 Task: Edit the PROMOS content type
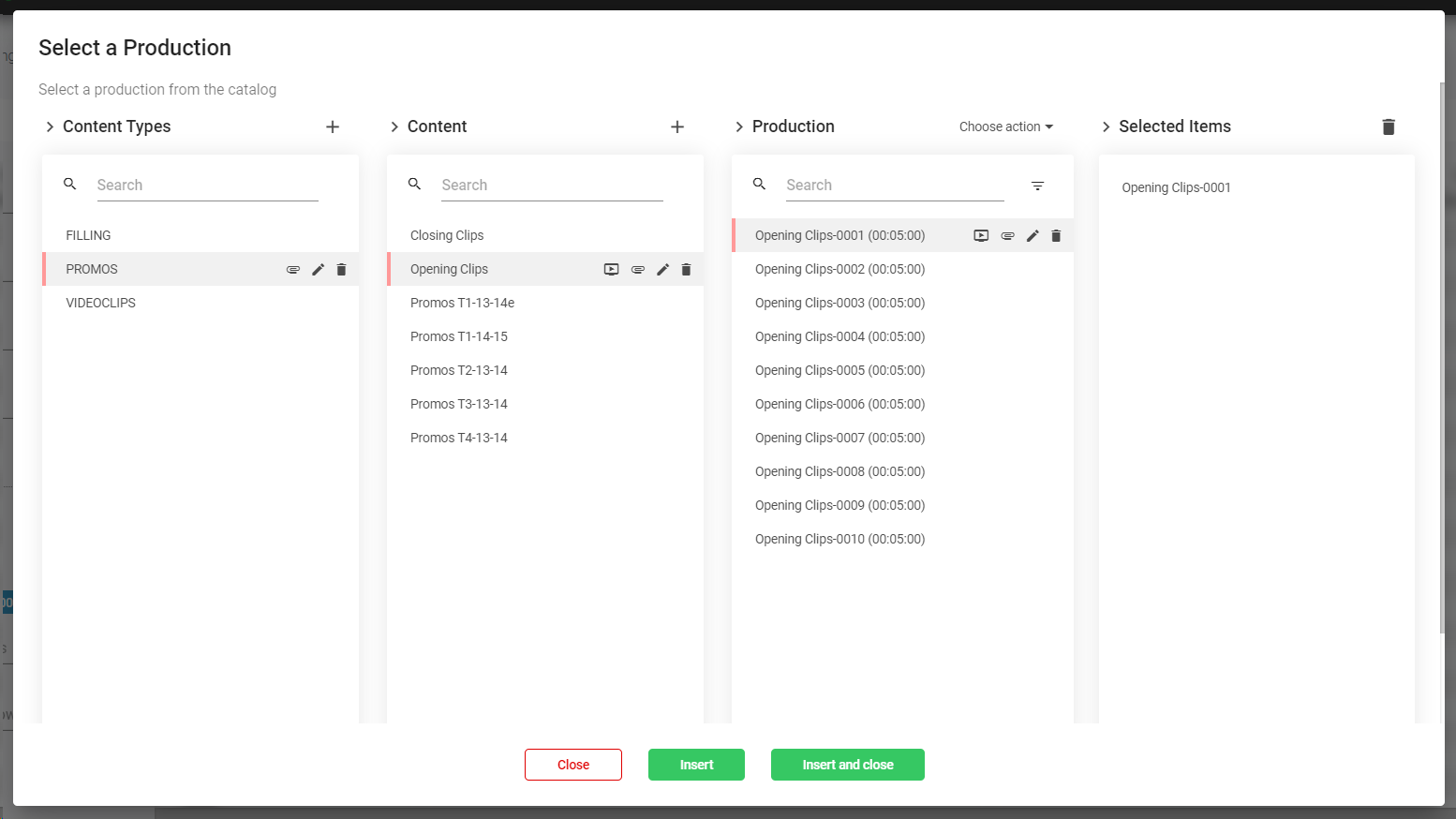[318, 270]
